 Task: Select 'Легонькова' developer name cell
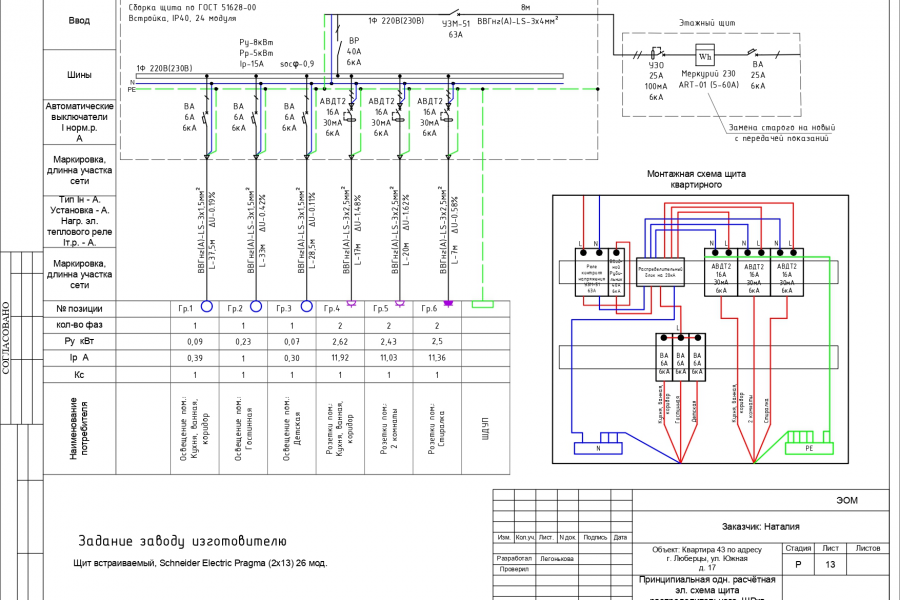tap(557, 558)
